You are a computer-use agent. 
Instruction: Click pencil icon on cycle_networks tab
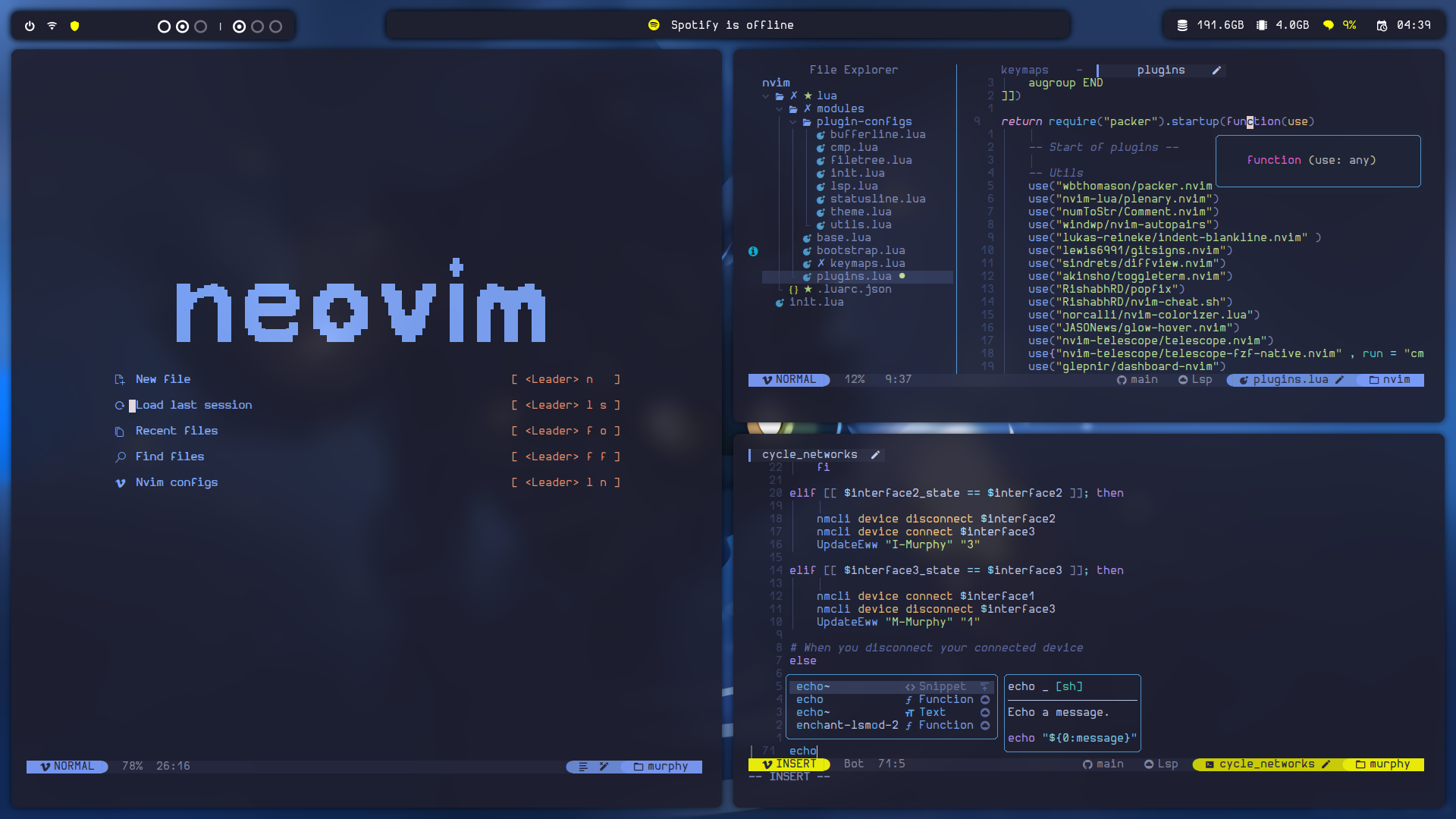tap(875, 454)
